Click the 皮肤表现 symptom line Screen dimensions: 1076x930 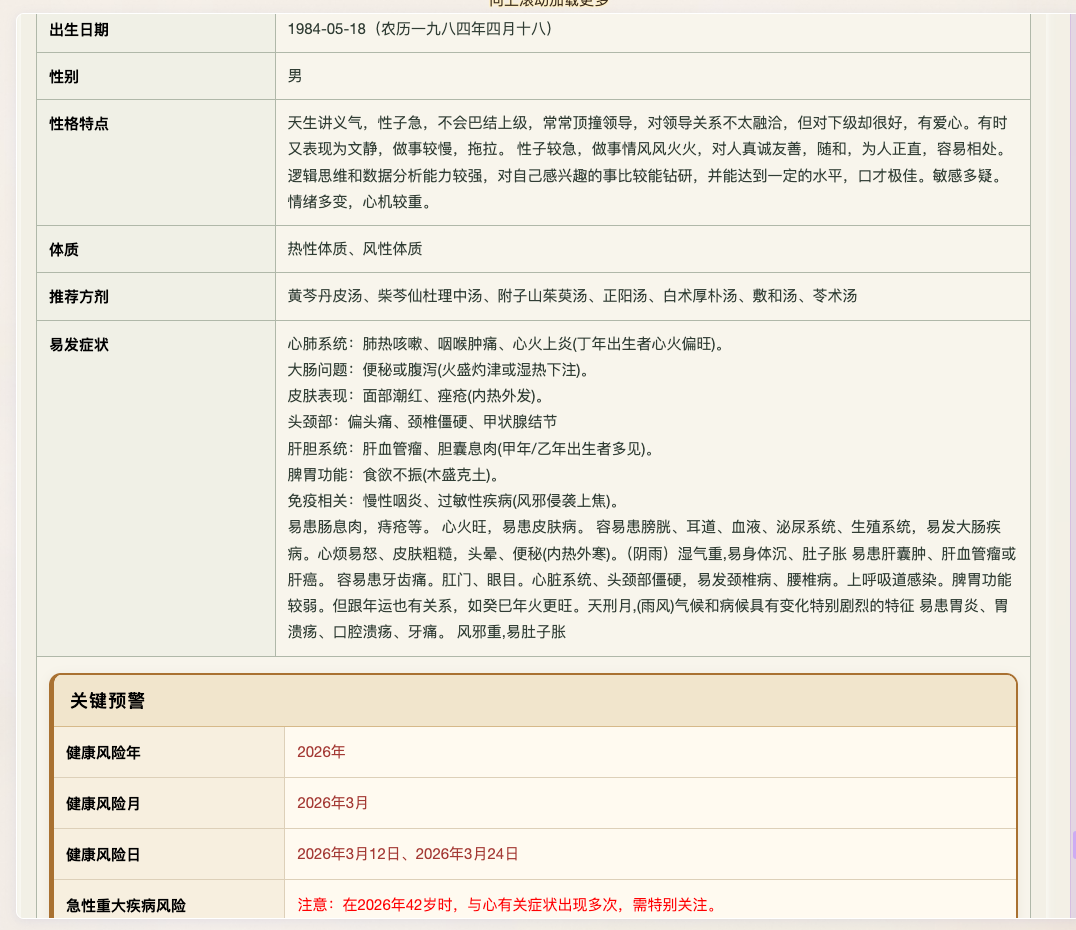[416, 396]
